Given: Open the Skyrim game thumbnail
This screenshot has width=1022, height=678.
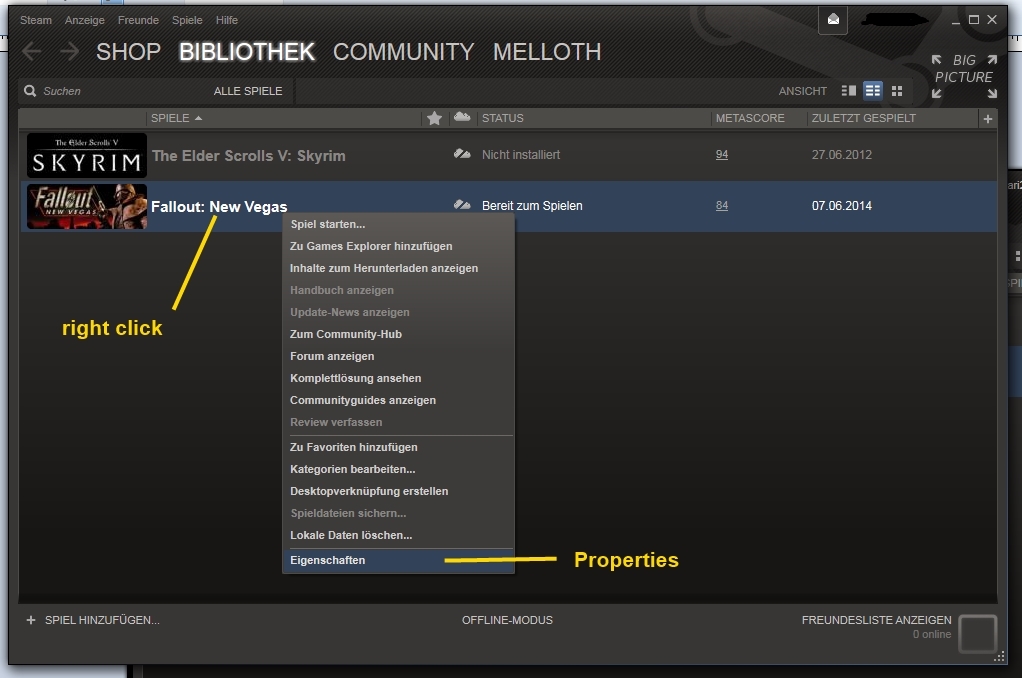Looking at the screenshot, I should [87, 155].
